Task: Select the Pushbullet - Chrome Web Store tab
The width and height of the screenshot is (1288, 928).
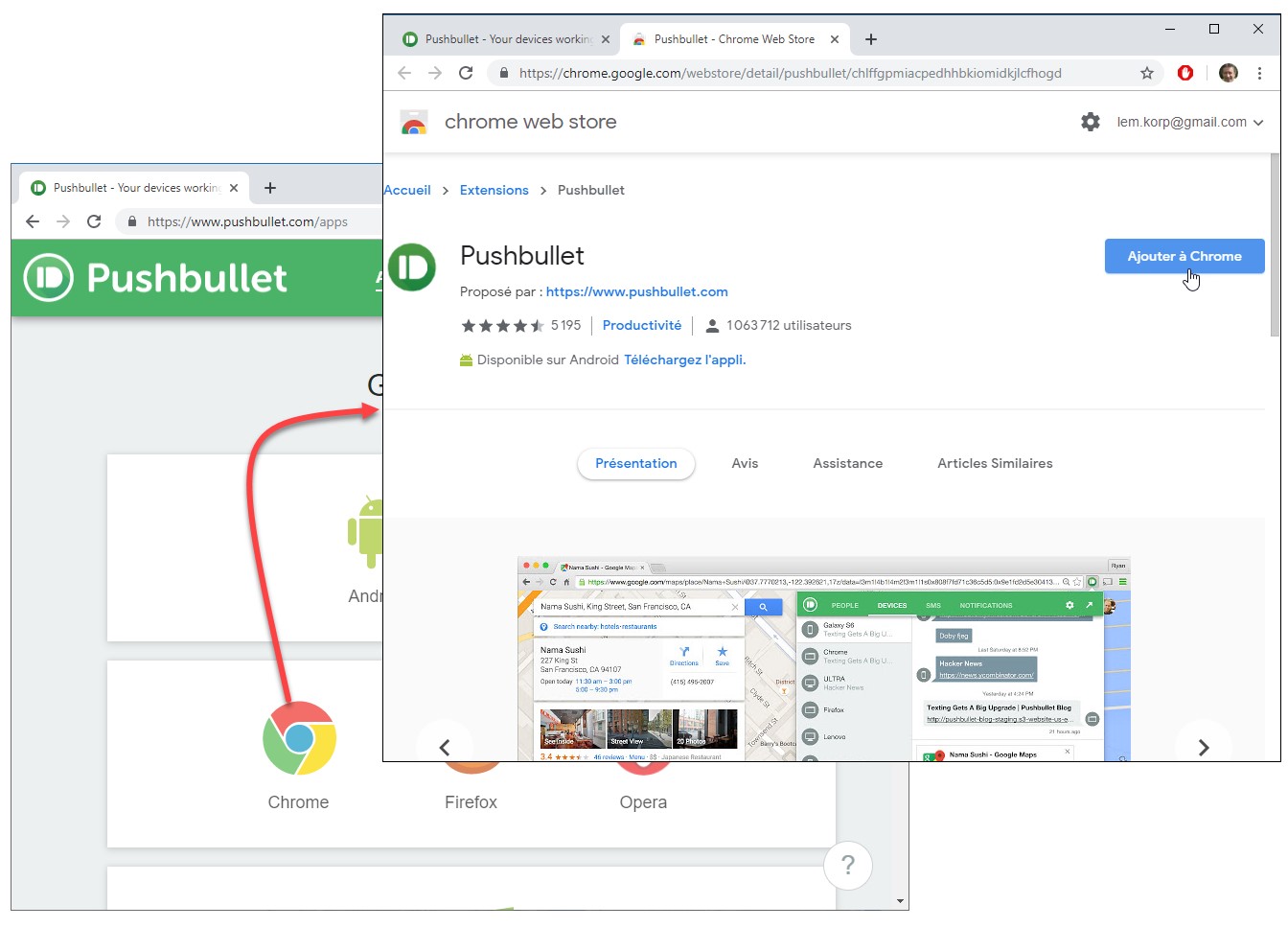Action: click(x=734, y=39)
